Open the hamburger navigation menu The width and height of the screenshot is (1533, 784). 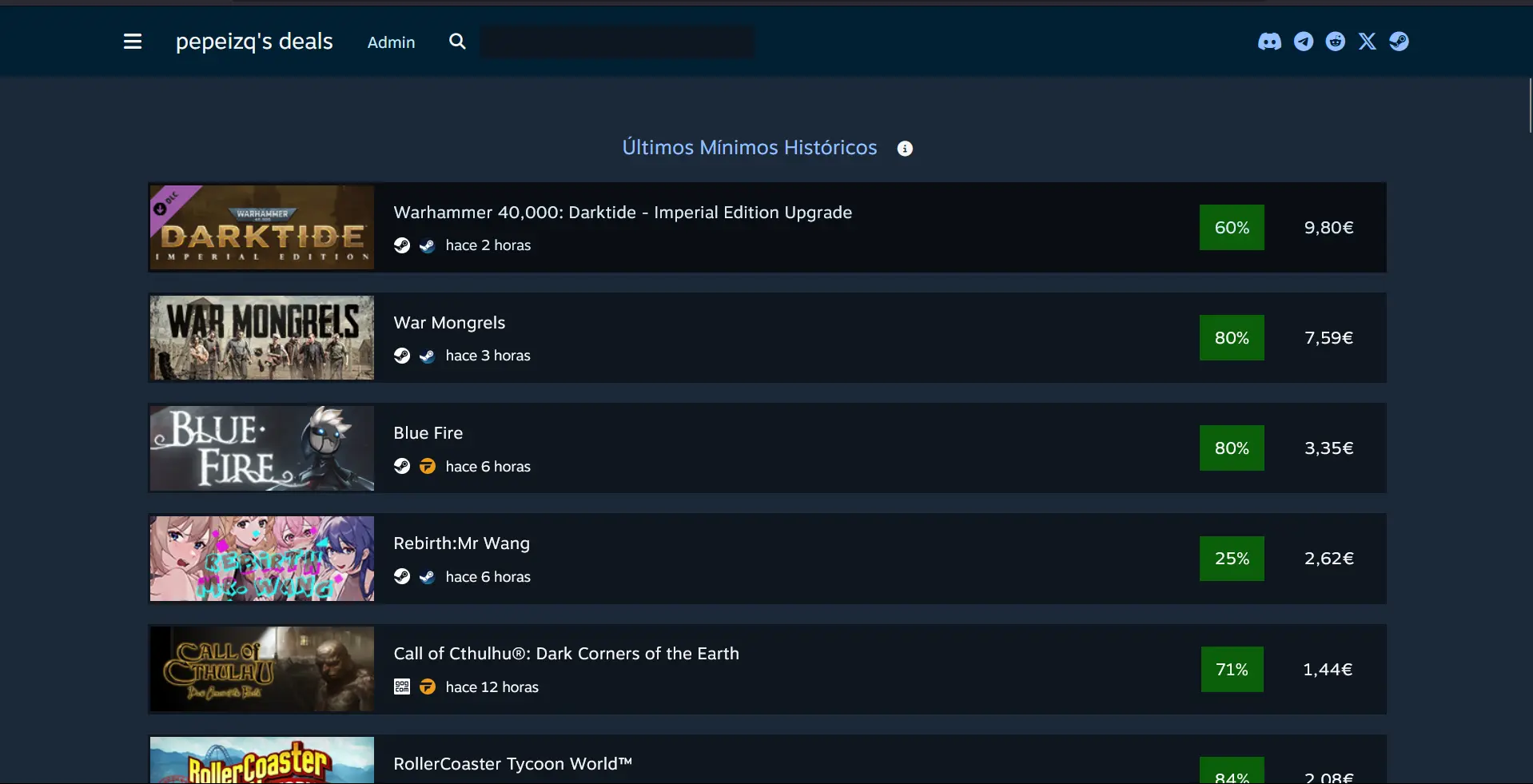click(x=133, y=42)
